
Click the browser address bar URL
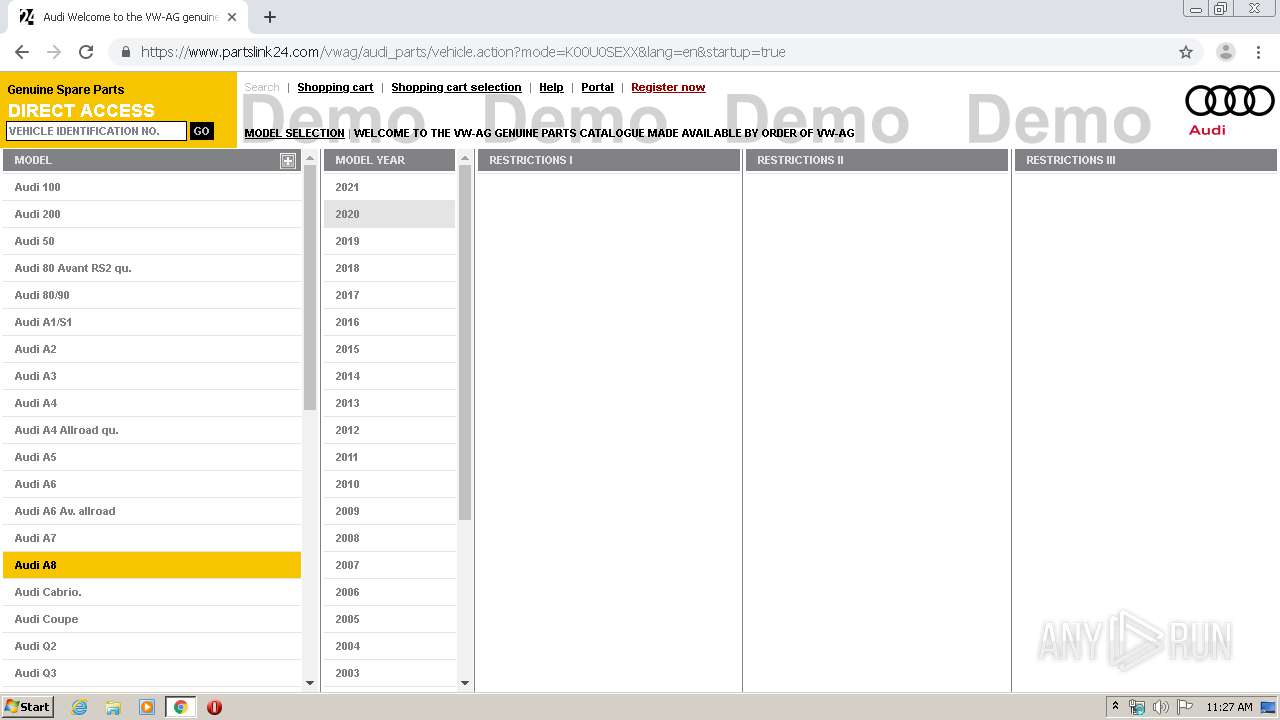(463, 52)
